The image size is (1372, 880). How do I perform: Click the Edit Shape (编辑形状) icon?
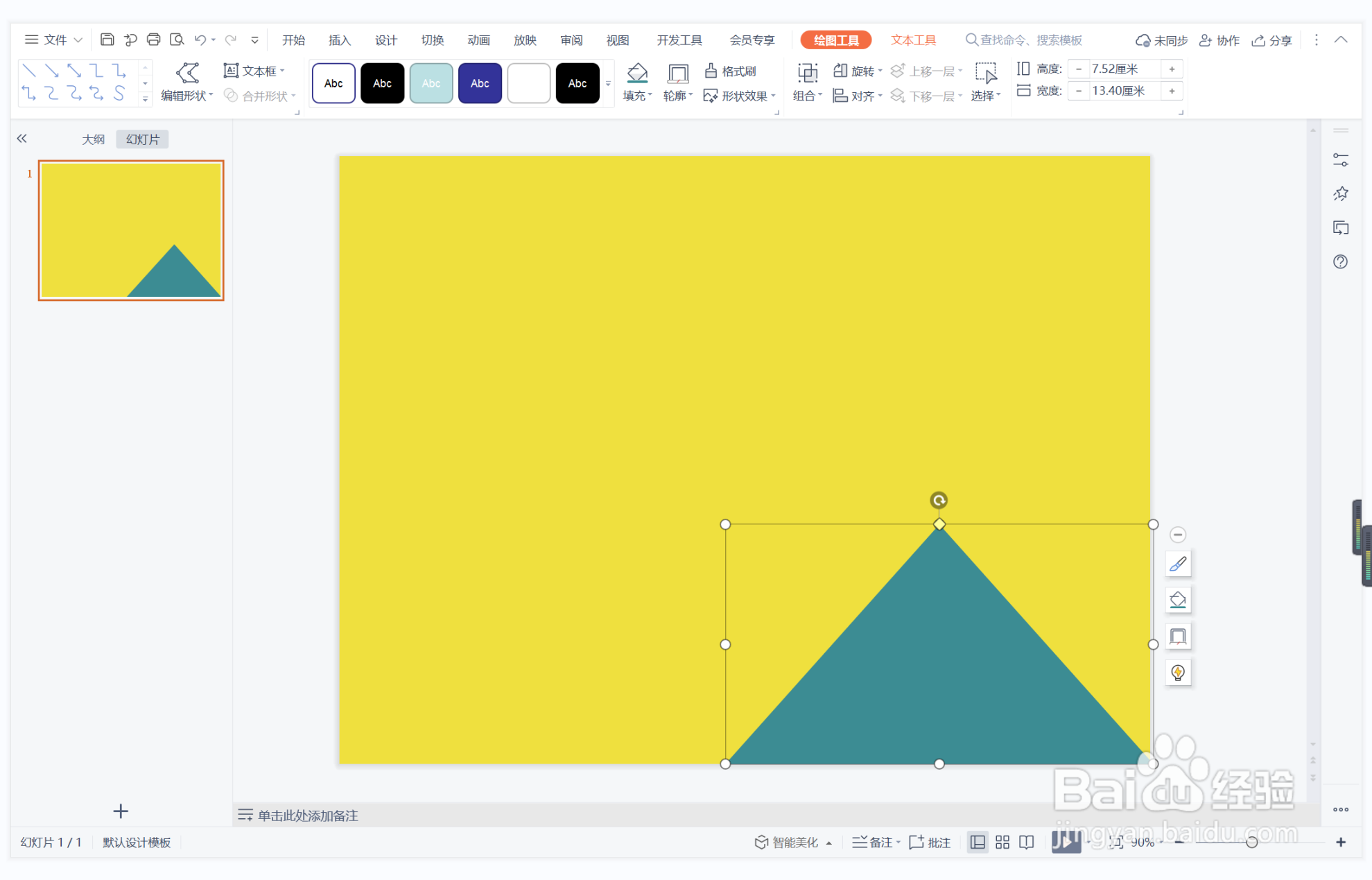pyautogui.click(x=187, y=73)
